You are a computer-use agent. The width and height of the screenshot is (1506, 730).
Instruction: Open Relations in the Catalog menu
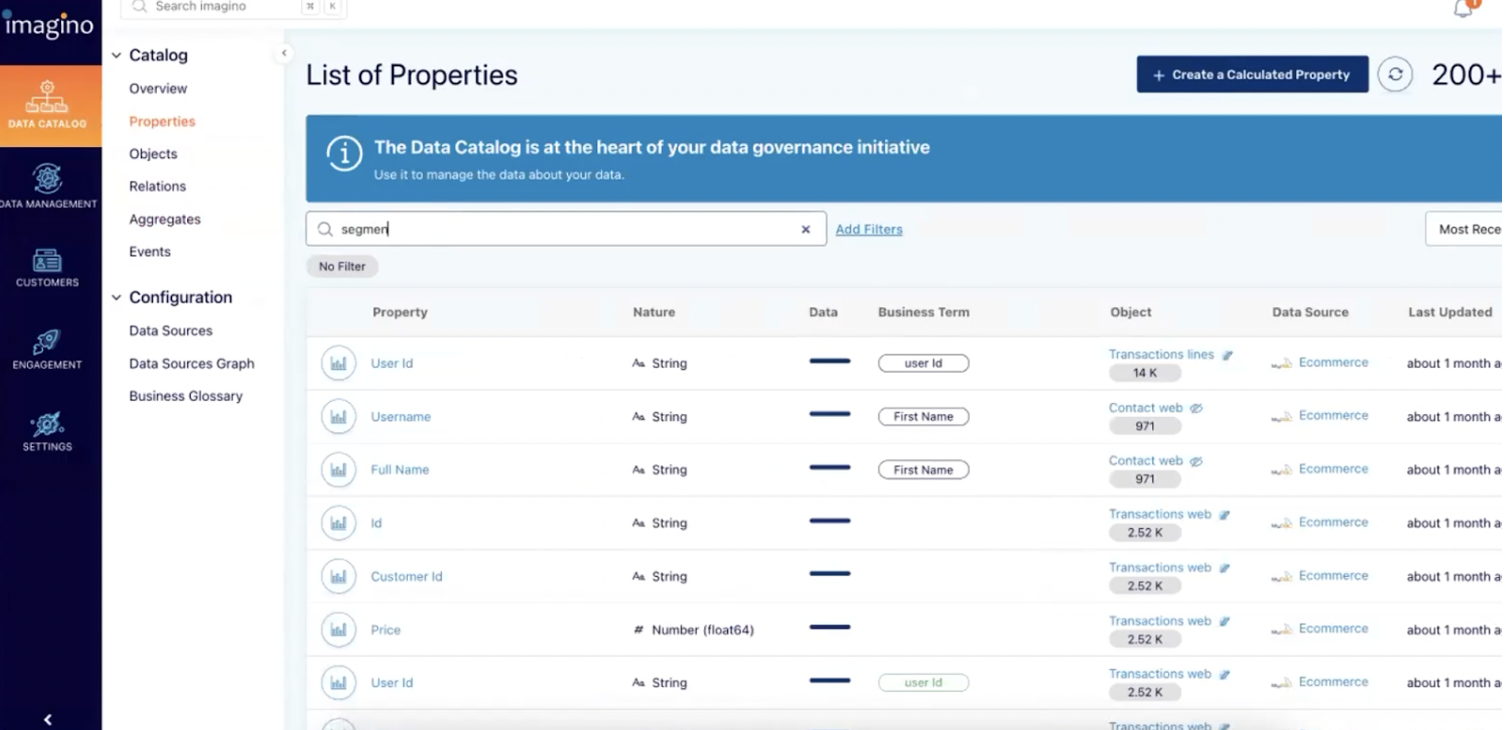click(157, 186)
